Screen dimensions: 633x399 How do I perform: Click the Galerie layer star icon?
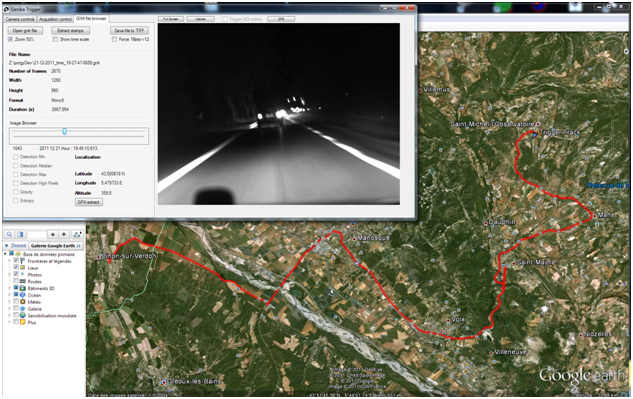point(23,309)
